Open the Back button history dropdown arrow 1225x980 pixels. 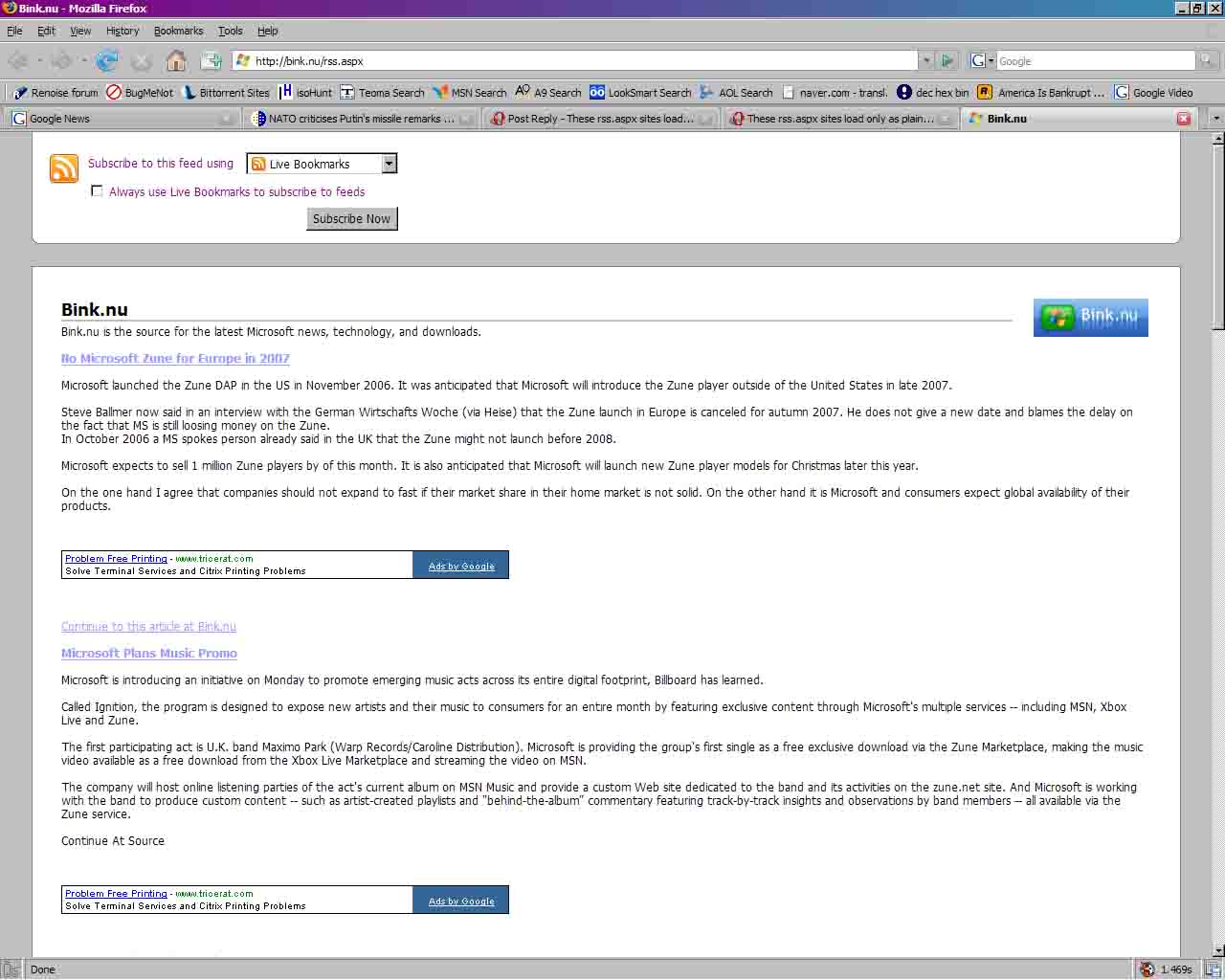pos(39,61)
